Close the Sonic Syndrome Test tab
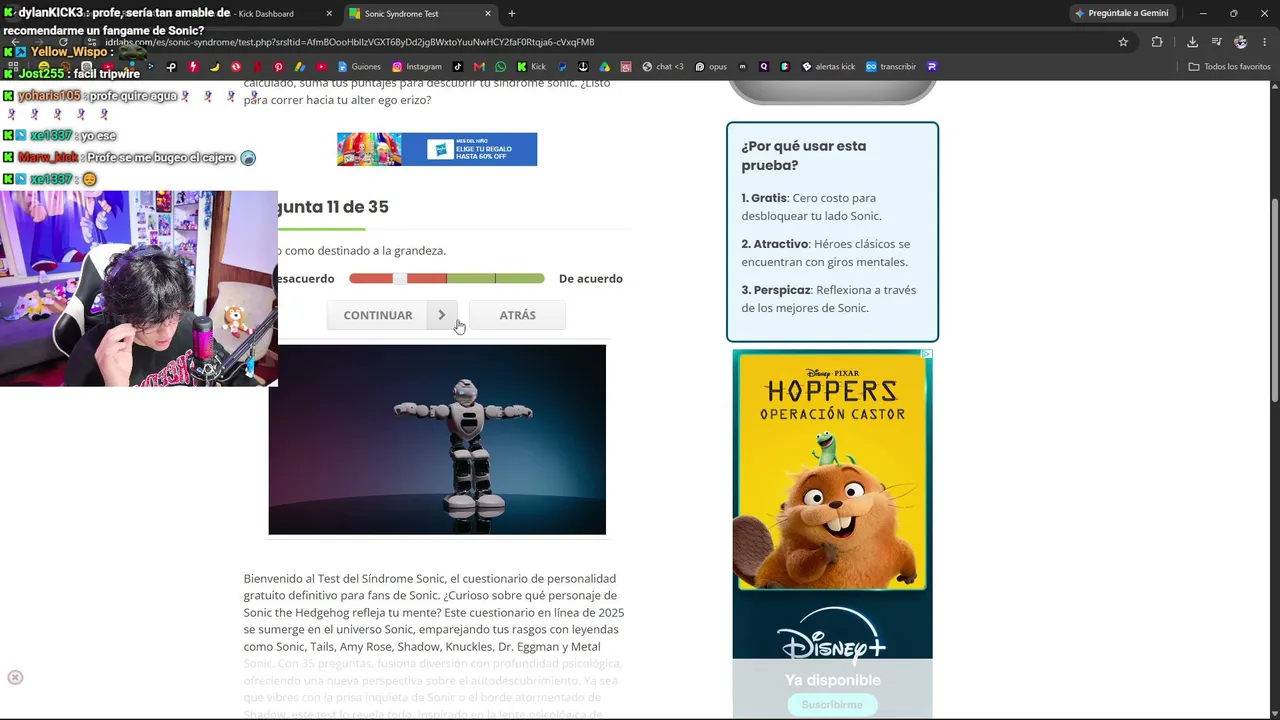The height and width of the screenshot is (720, 1280). (488, 14)
